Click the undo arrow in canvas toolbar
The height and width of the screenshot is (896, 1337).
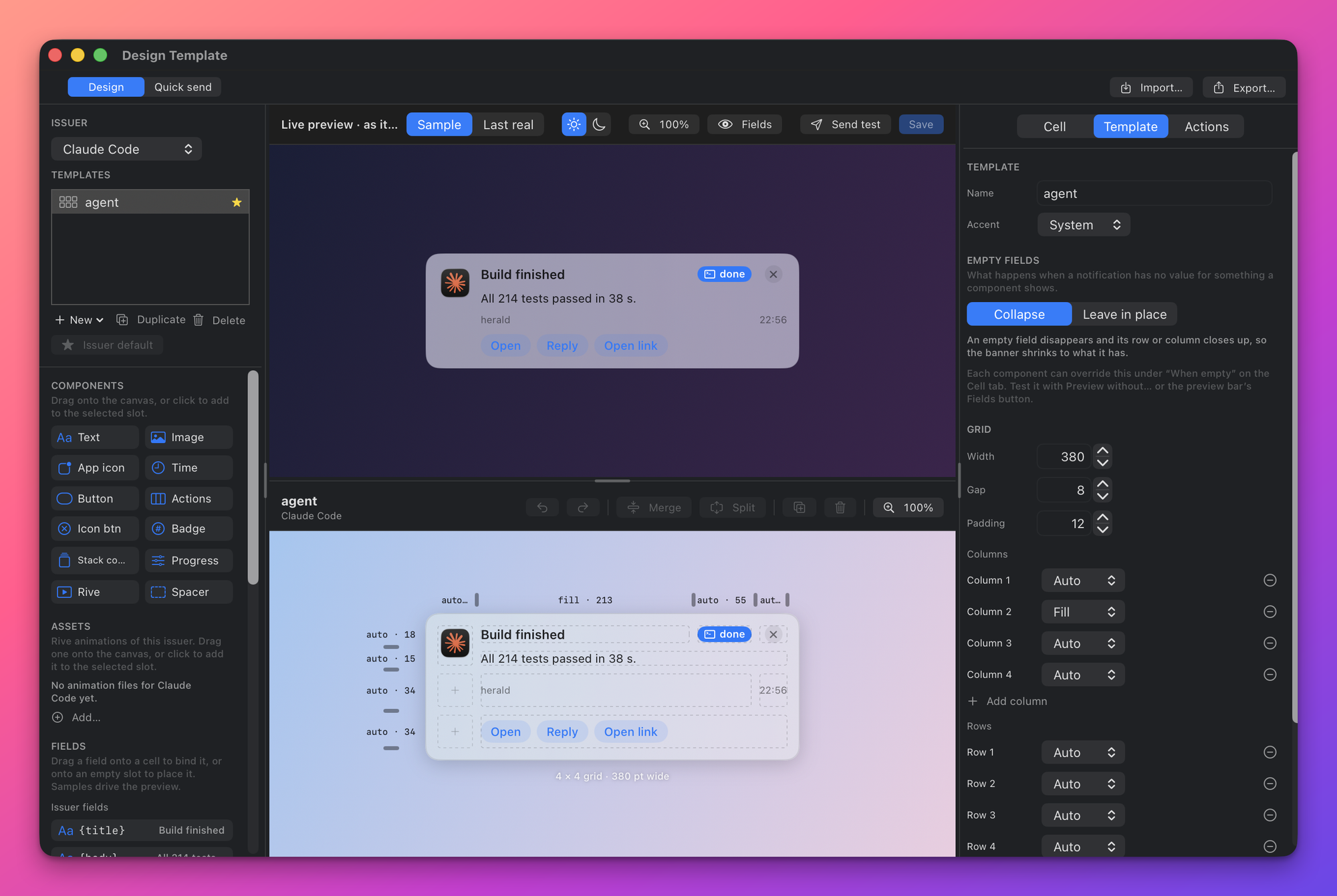pyautogui.click(x=542, y=508)
